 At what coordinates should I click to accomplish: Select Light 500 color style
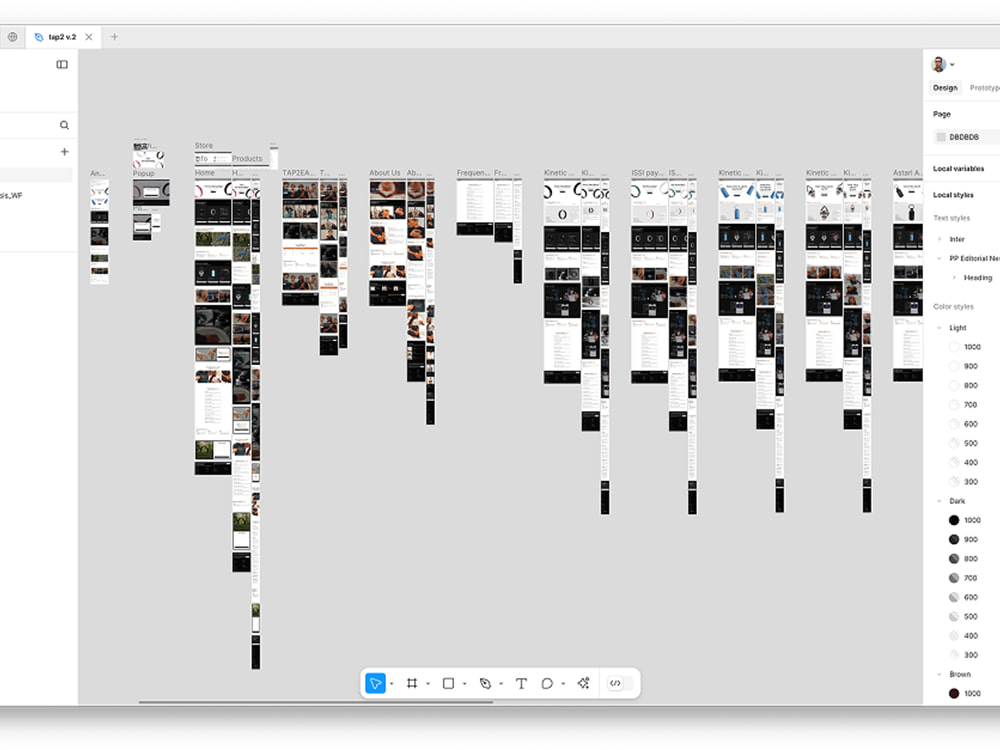click(x=963, y=443)
